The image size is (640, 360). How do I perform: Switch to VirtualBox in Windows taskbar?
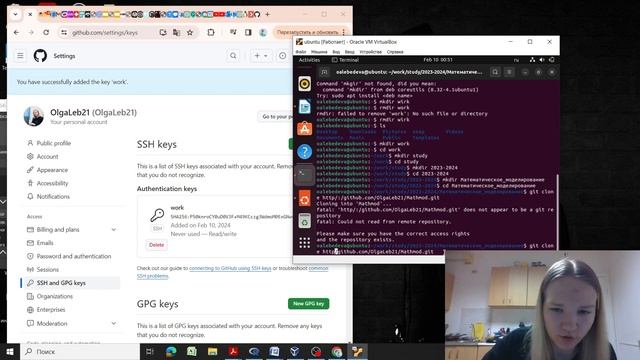point(295,351)
